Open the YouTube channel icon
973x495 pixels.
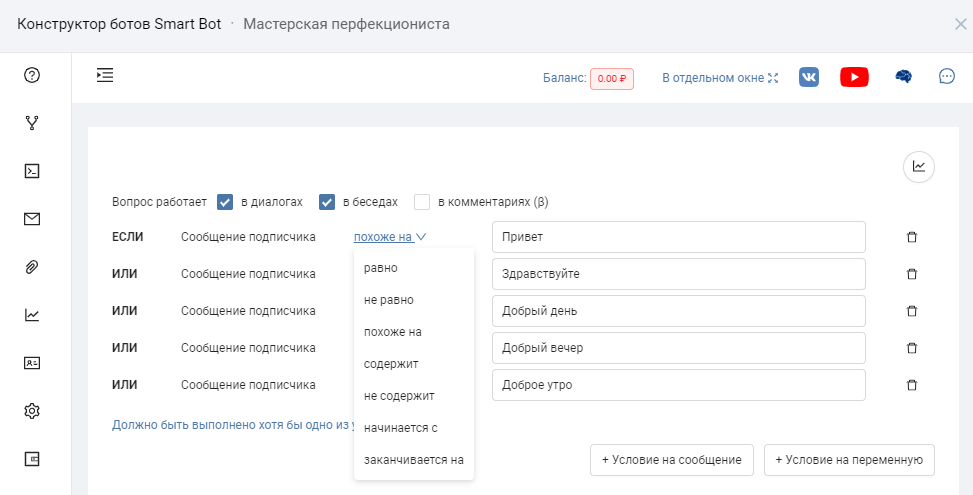click(854, 77)
